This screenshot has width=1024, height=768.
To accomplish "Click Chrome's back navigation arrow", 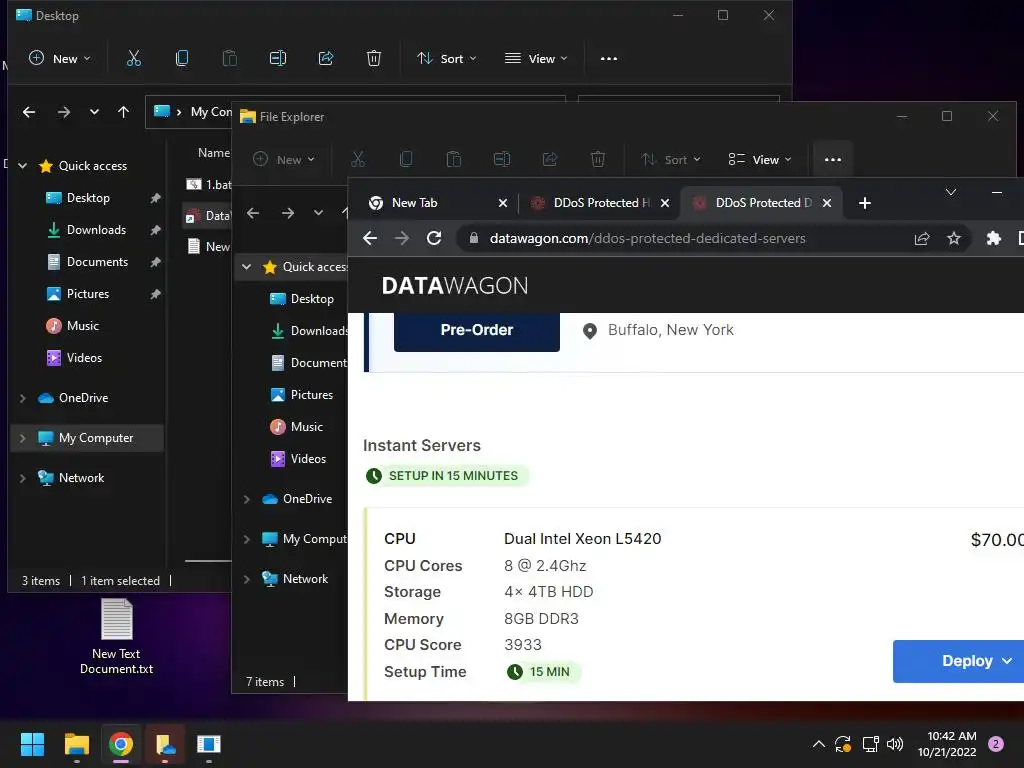I will coord(370,238).
